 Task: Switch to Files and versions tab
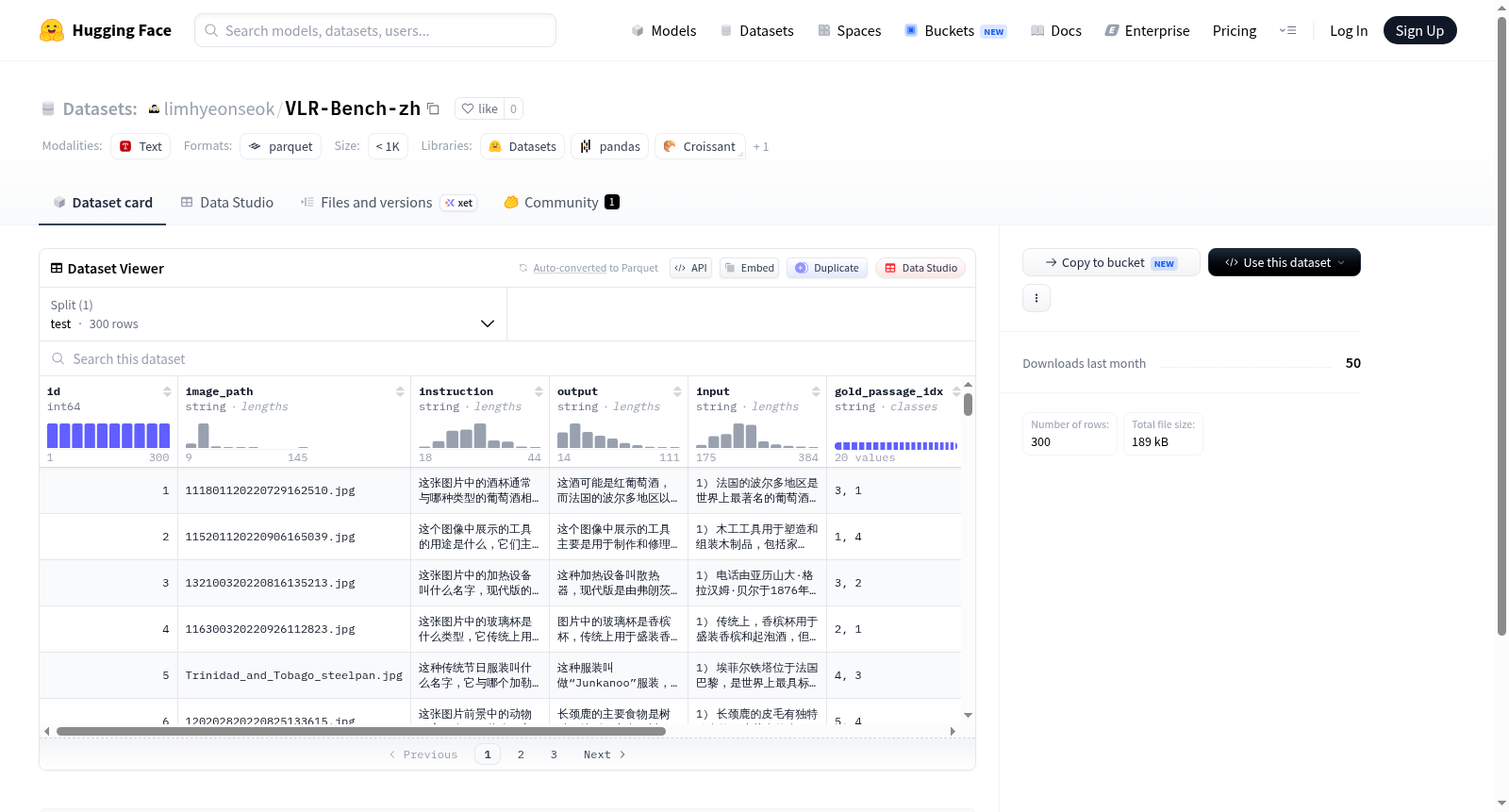click(x=389, y=203)
